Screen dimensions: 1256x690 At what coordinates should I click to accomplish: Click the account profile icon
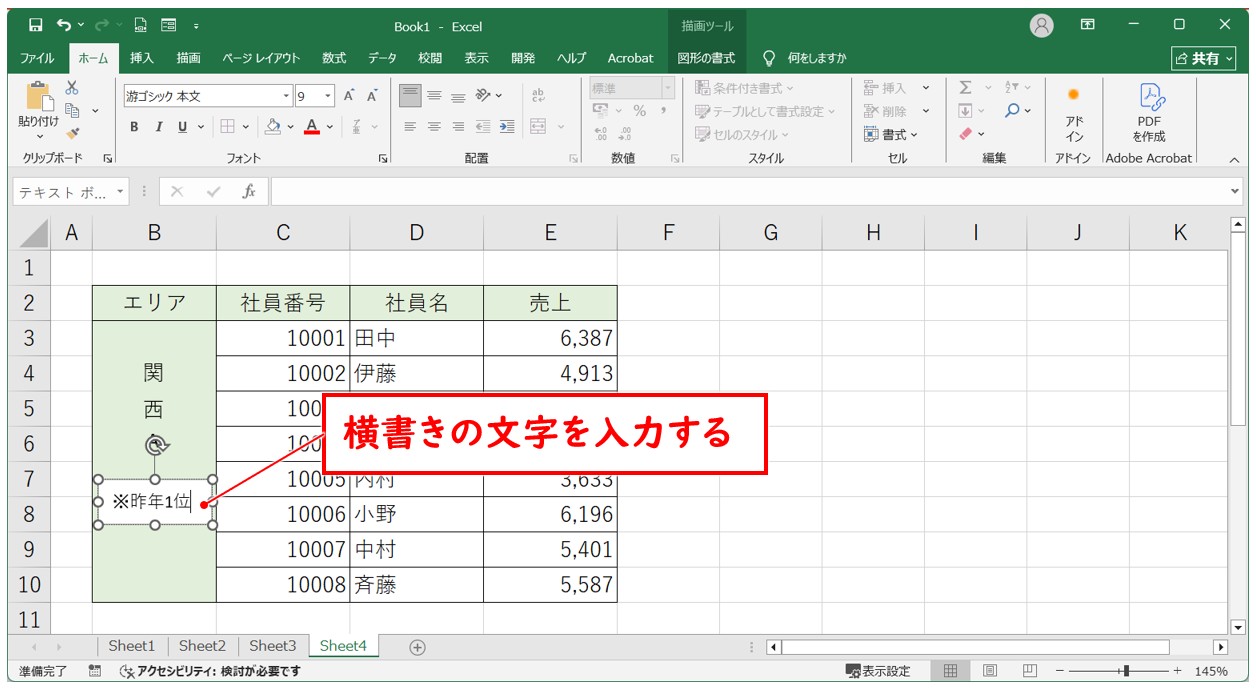tap(1042, 26)
